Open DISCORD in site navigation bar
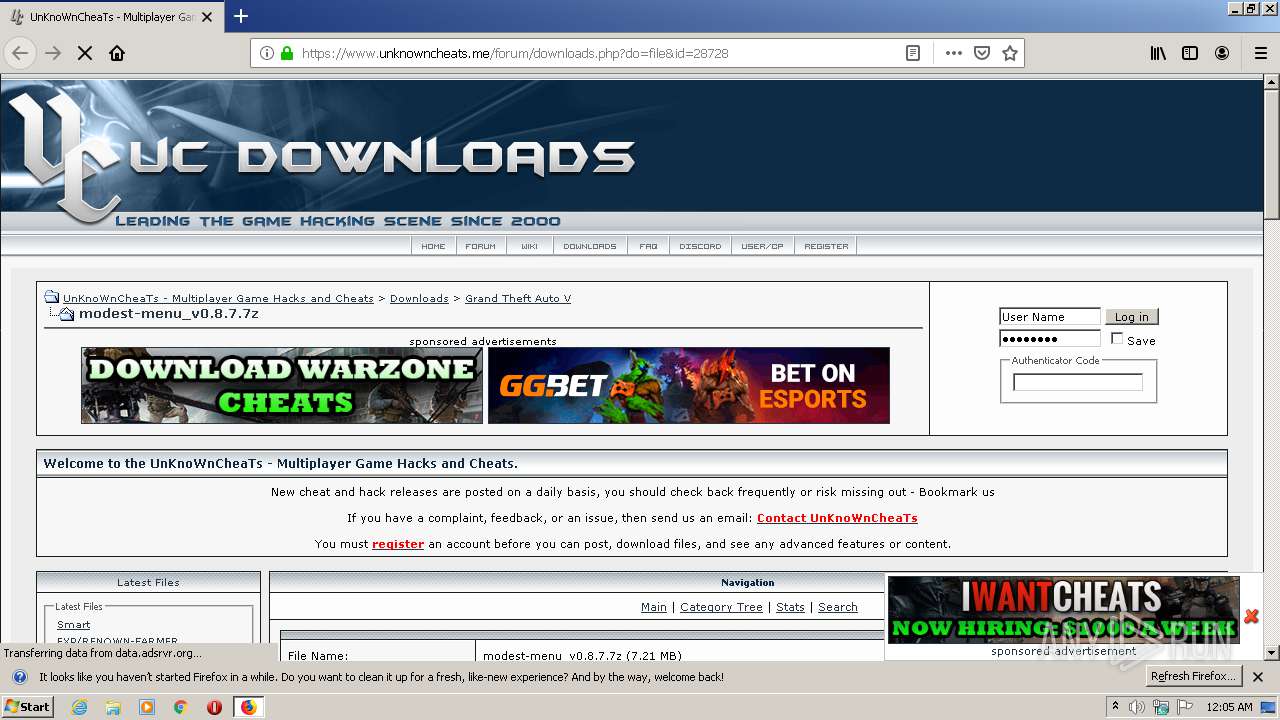1280x720 pixels. pyautogui.click(x=700, y=246)
